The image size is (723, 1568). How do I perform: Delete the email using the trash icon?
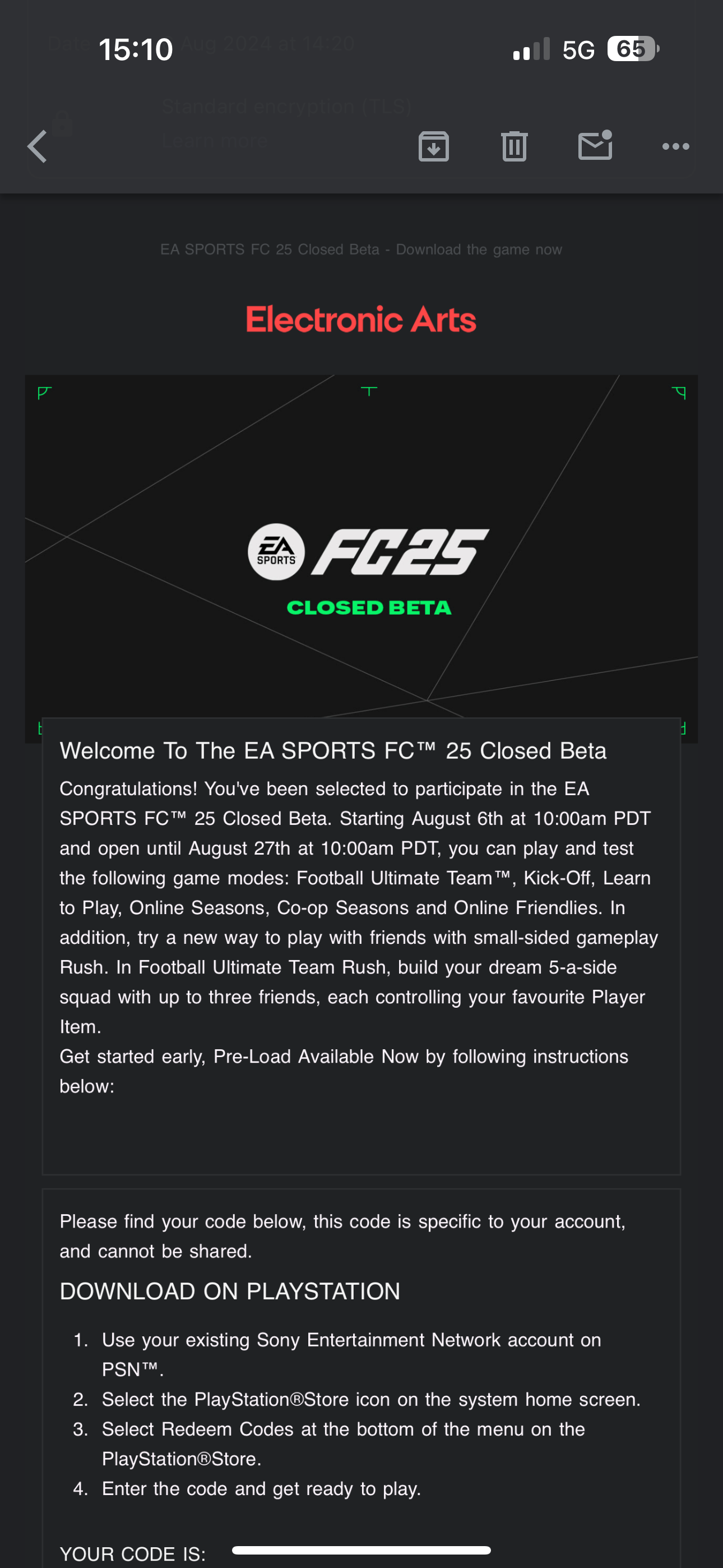515,147
